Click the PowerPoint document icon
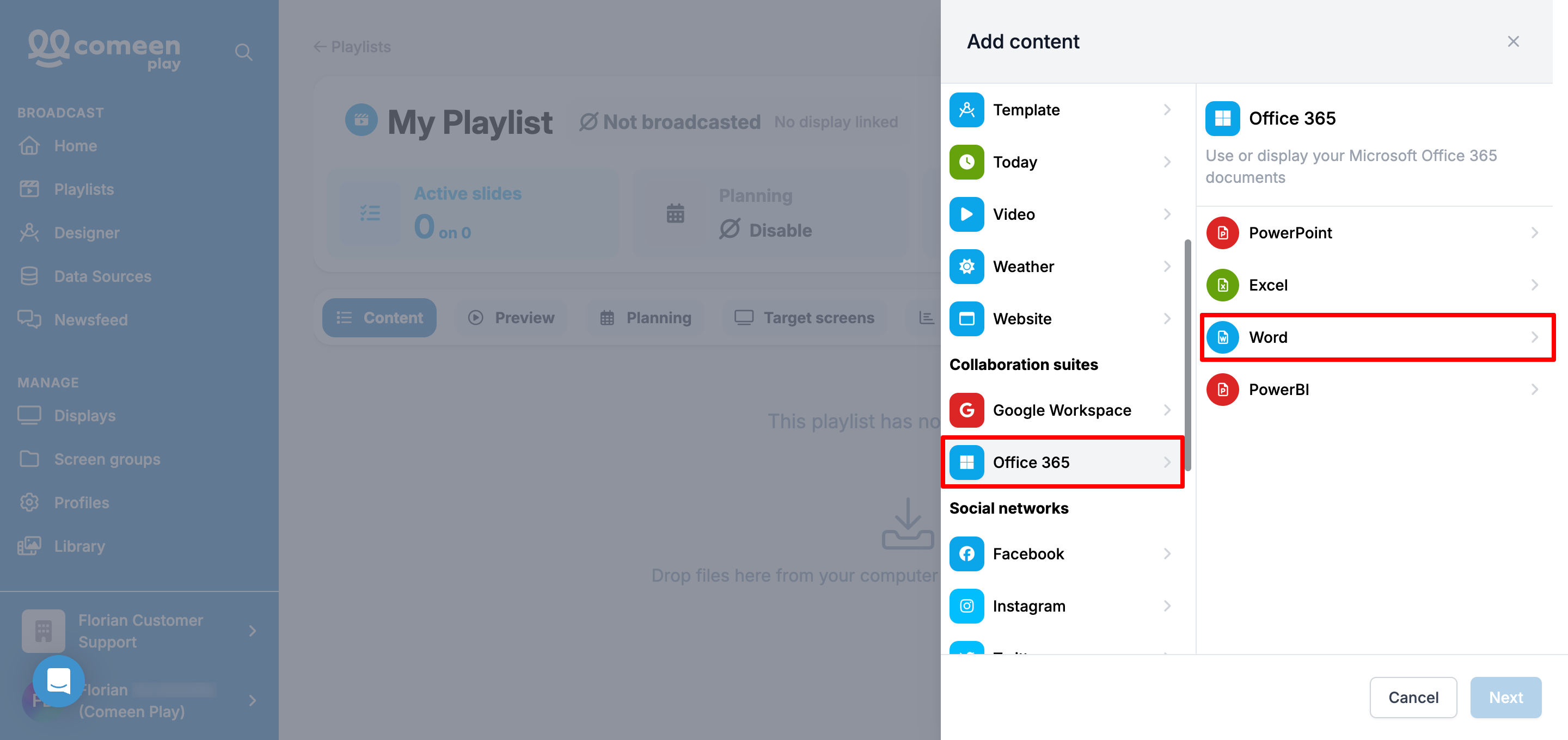 pos(1222,233)
